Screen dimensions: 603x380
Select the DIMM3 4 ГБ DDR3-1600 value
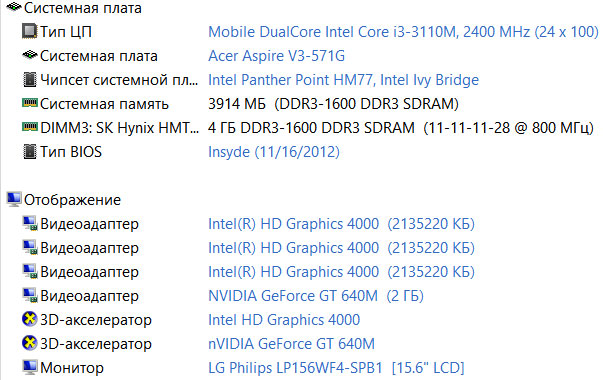(401, 128)
